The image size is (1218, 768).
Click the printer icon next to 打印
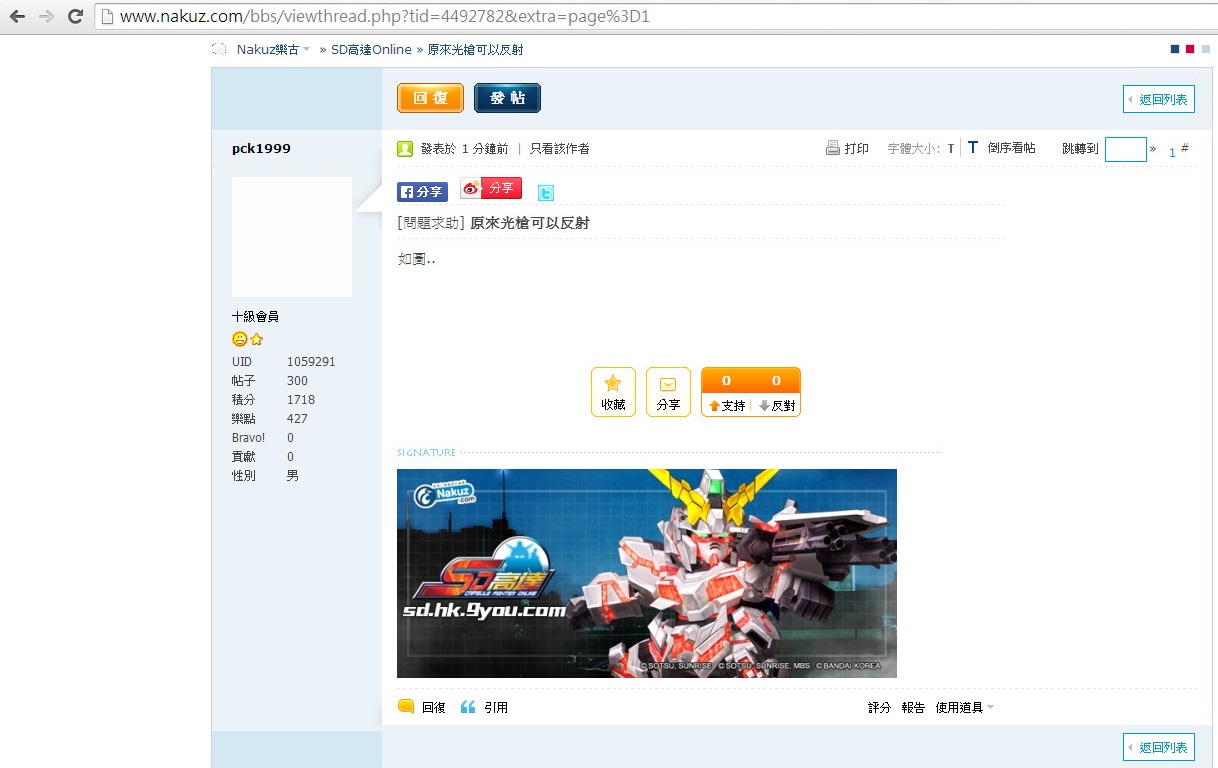832,148
